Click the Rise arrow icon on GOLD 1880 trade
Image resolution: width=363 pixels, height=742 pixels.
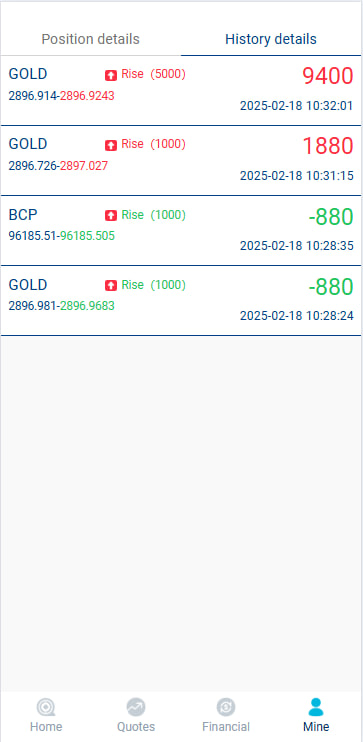pos(111,145)
